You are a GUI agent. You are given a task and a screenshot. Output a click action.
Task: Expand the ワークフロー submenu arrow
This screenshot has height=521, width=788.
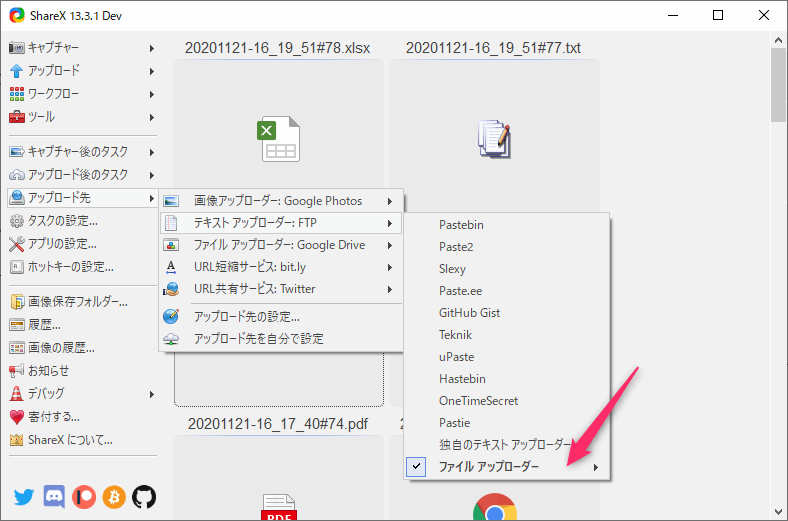pos(151,94)
